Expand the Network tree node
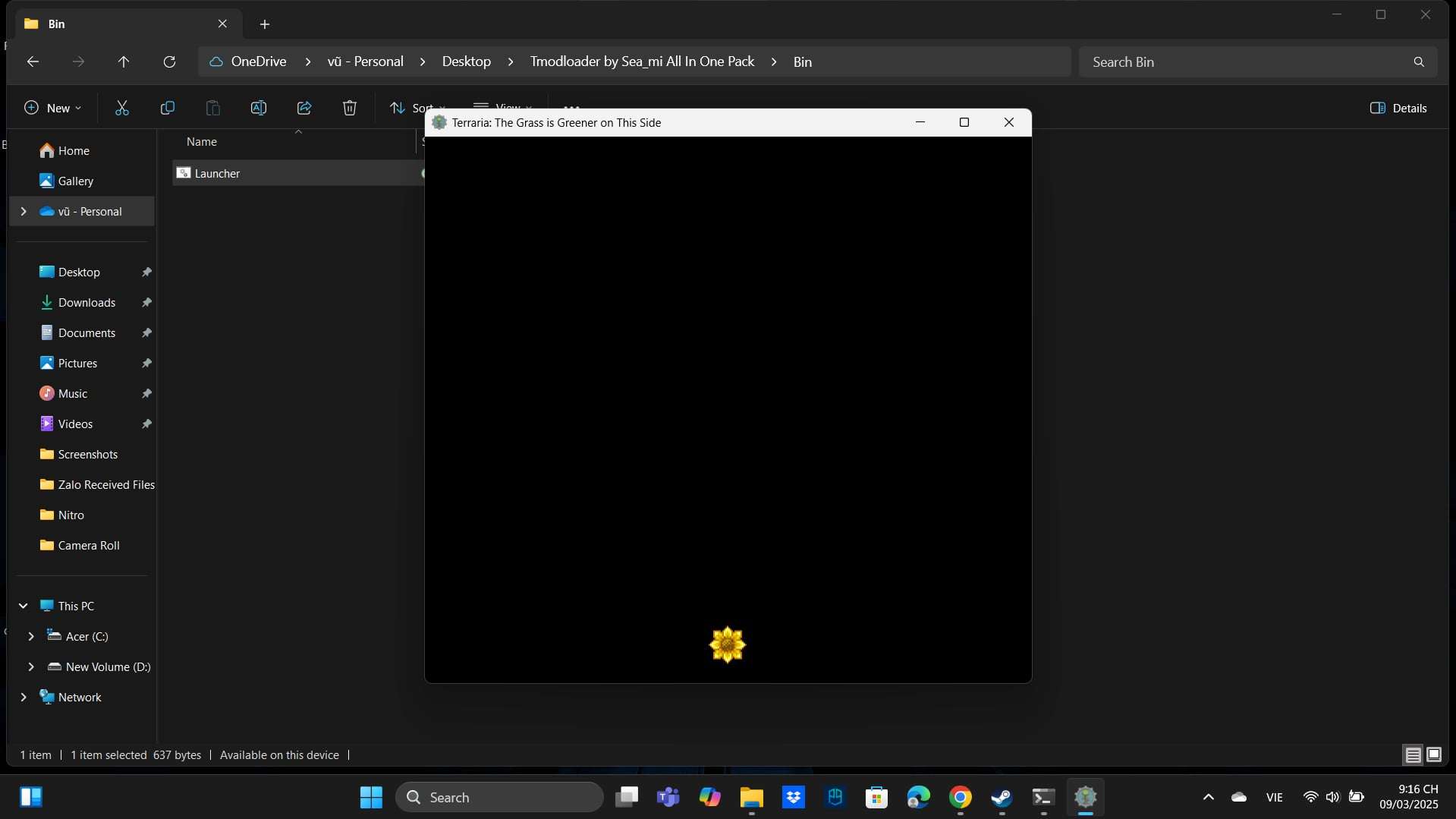 click(x=24, y=697)
